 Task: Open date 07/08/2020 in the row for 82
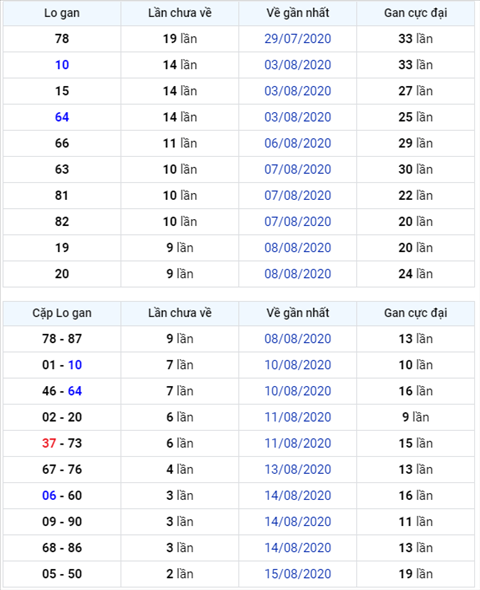(x=298, y=222)
